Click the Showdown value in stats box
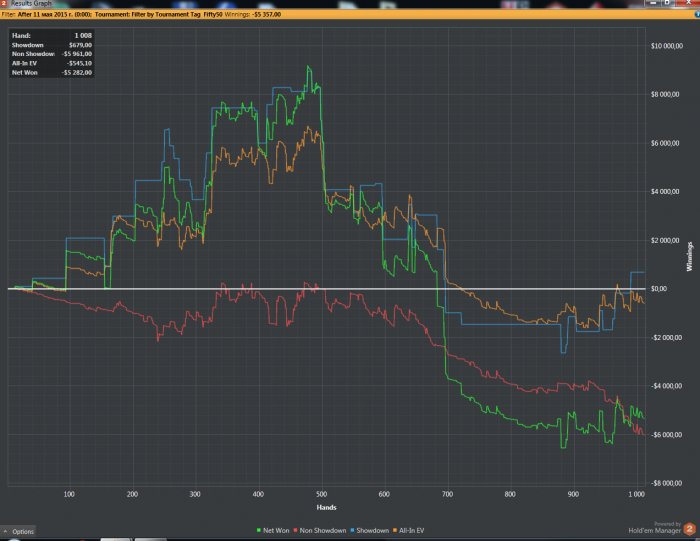 pyautogui.click(x=78, y=45)
